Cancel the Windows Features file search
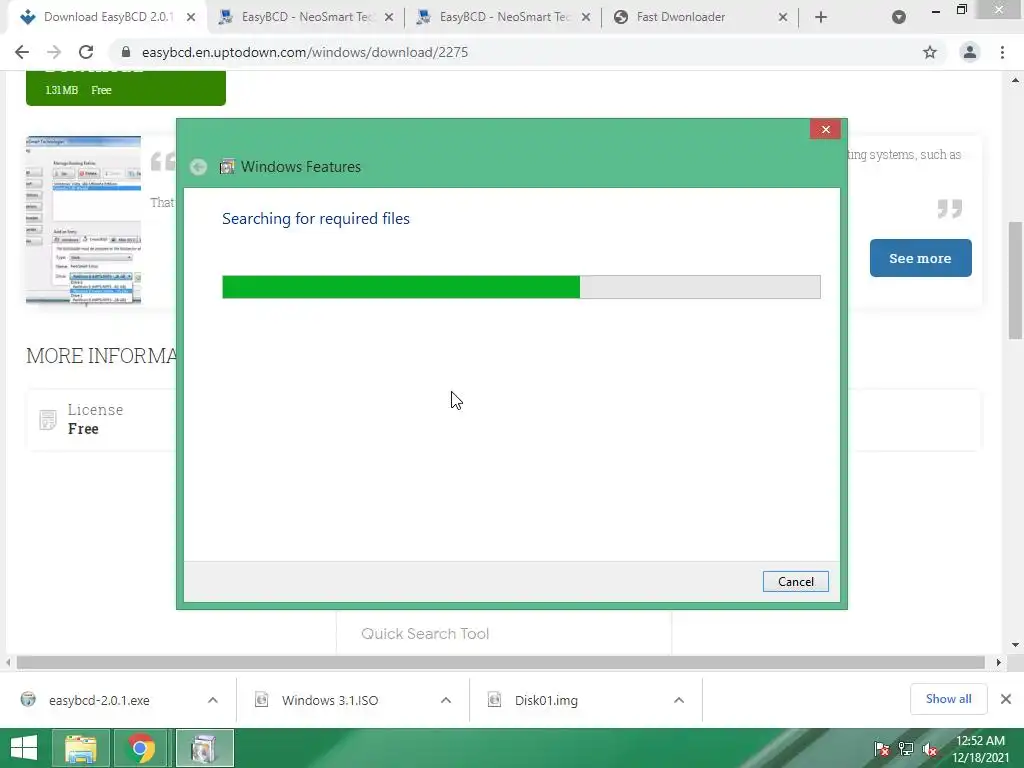Viewport: 1024px width, 768px height. coord(795,582)
